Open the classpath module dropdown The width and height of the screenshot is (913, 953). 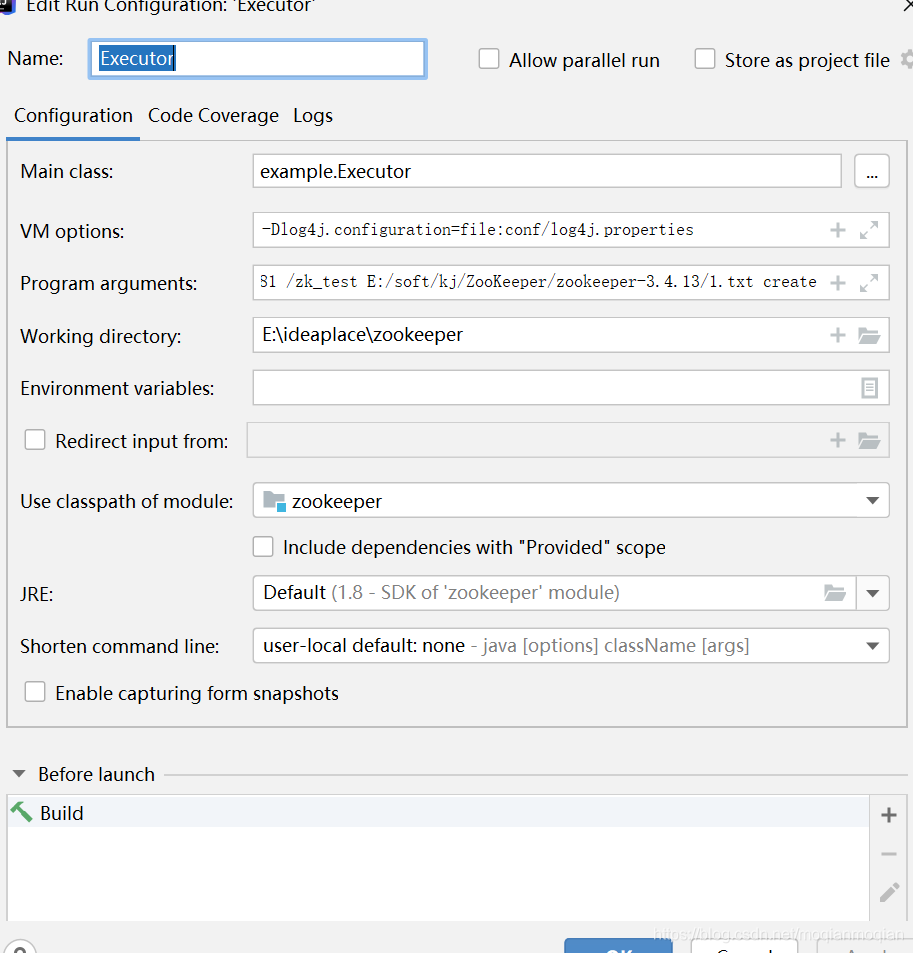coord(873,501)
